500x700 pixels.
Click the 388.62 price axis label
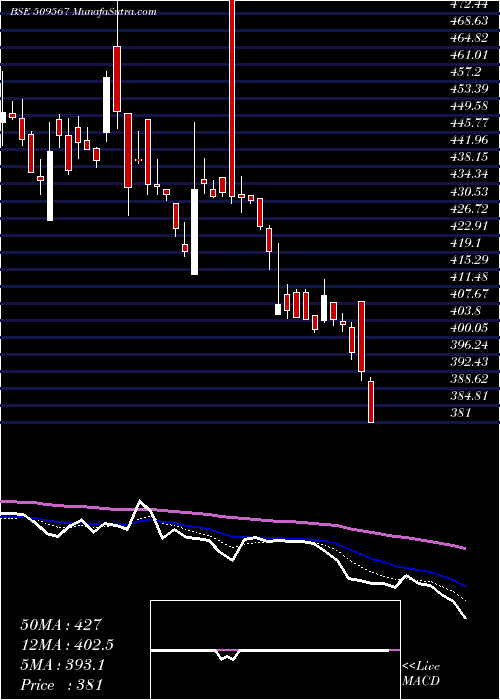[x=467, y=379]
